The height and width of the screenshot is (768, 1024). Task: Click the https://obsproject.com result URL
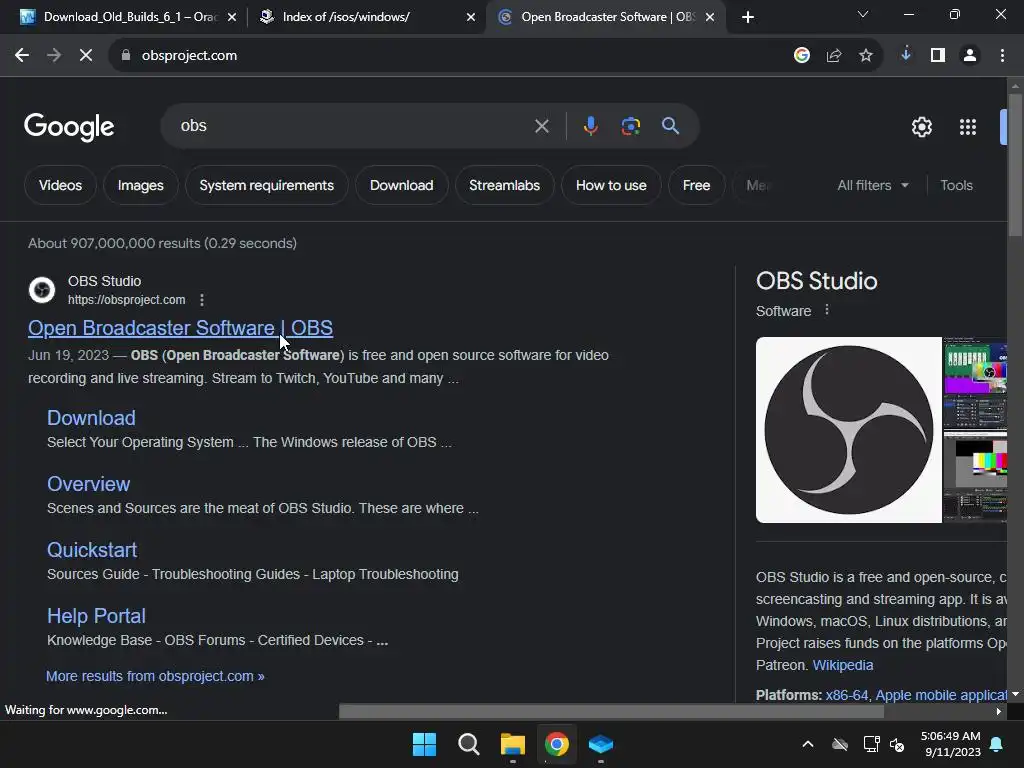(x=127, y=300)
